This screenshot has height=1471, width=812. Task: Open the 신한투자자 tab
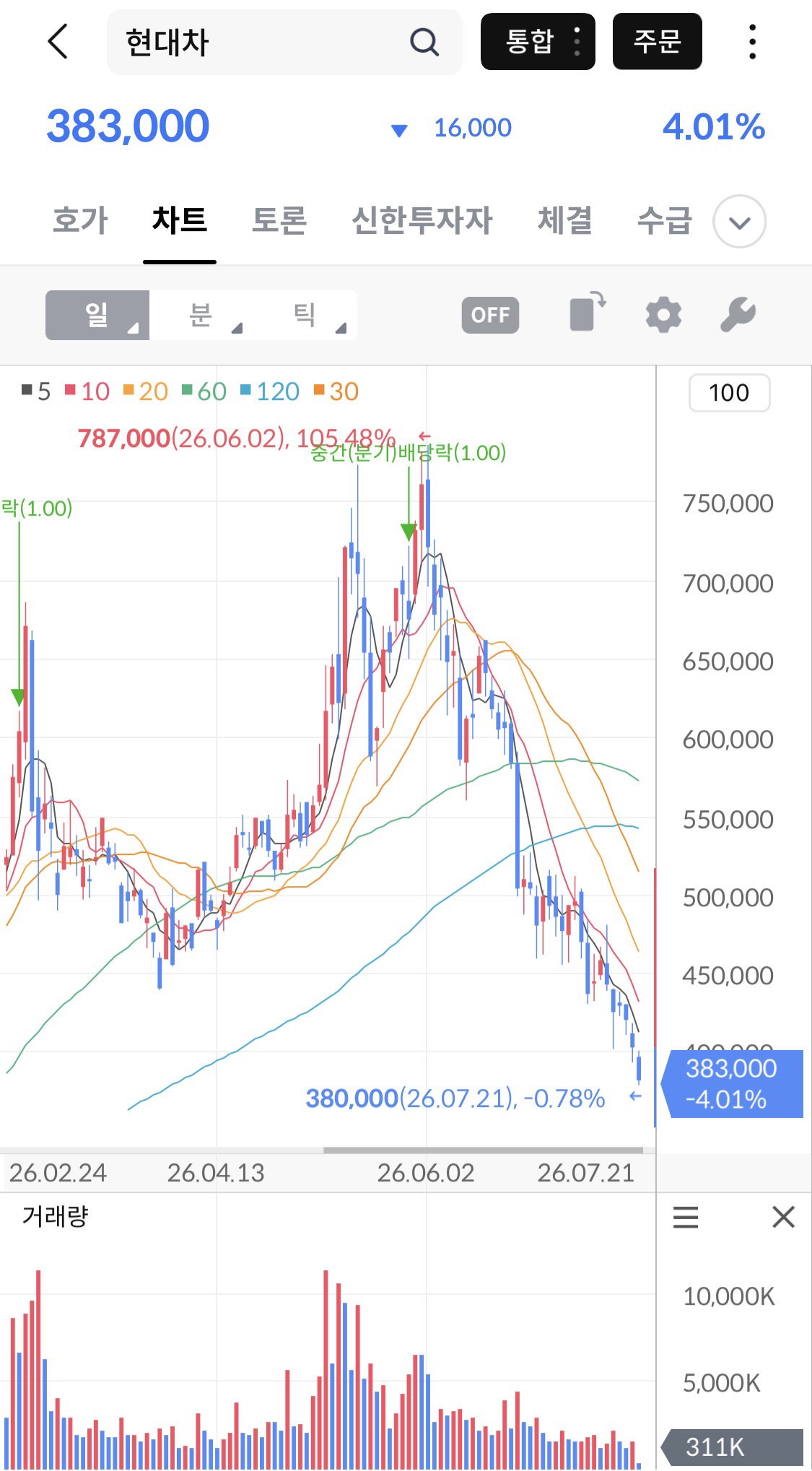click(x=422, y=220)
